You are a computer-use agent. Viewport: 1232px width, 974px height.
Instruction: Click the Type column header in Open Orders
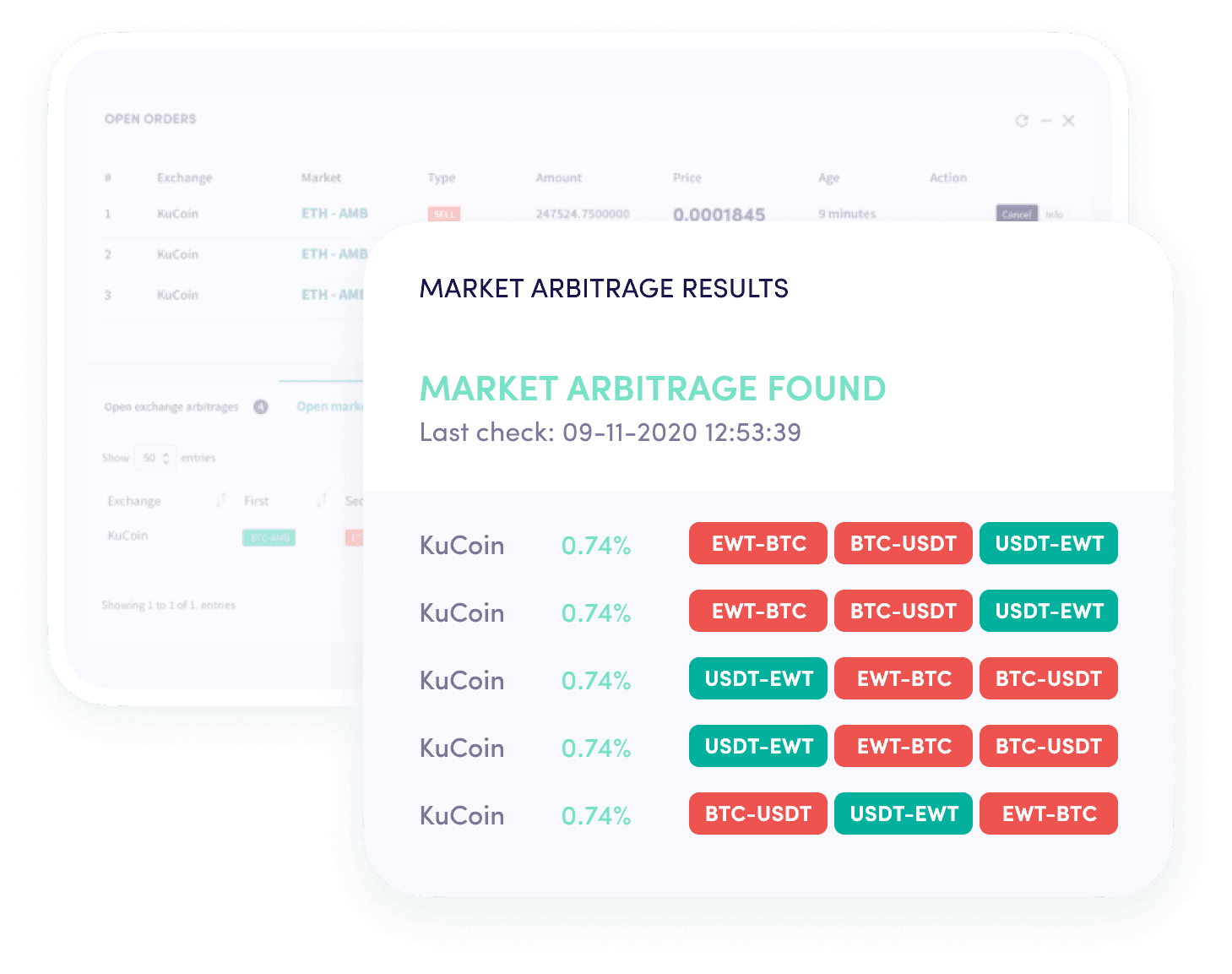coord(442,177)
